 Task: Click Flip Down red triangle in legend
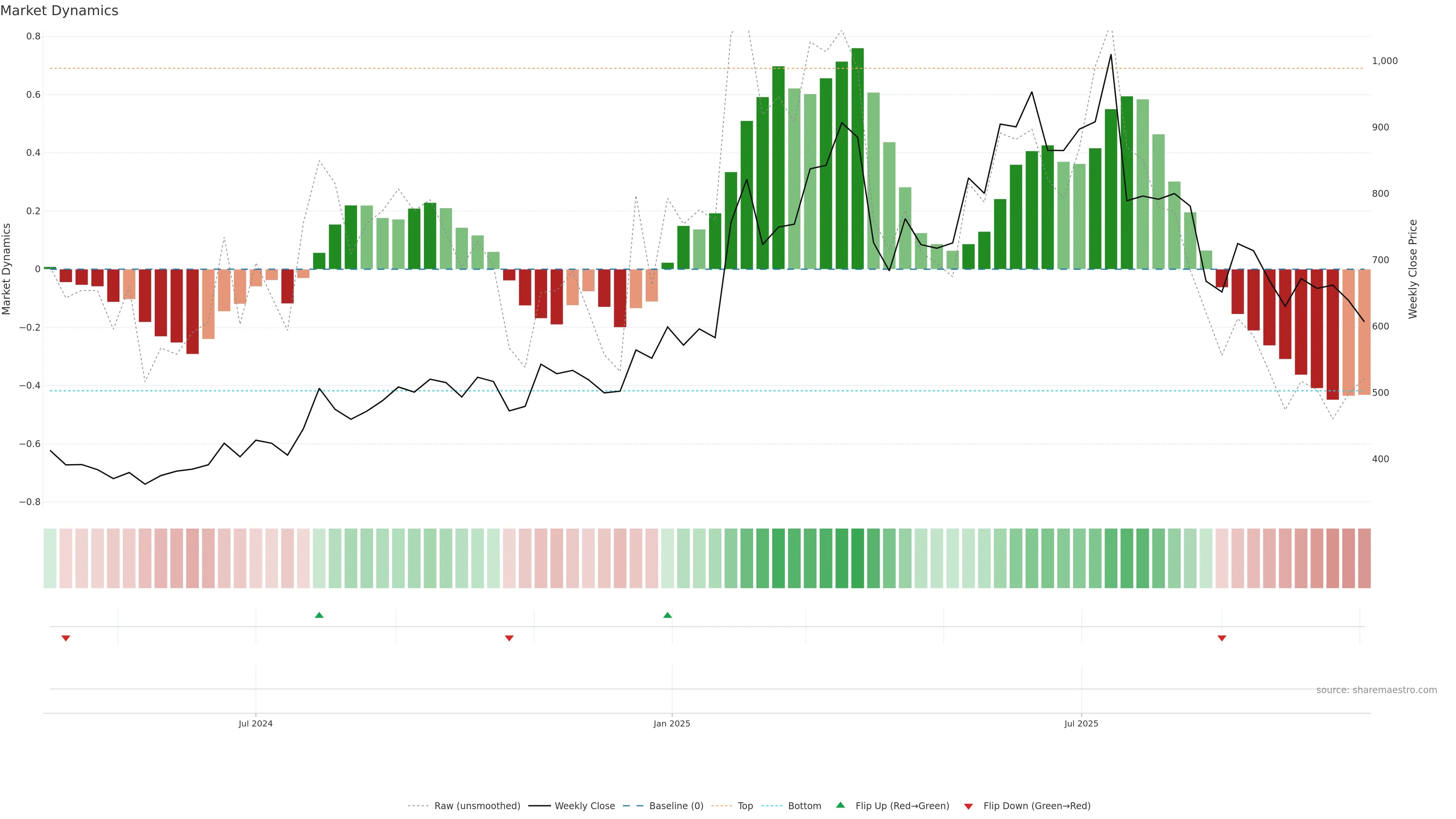tap(968, 806)
